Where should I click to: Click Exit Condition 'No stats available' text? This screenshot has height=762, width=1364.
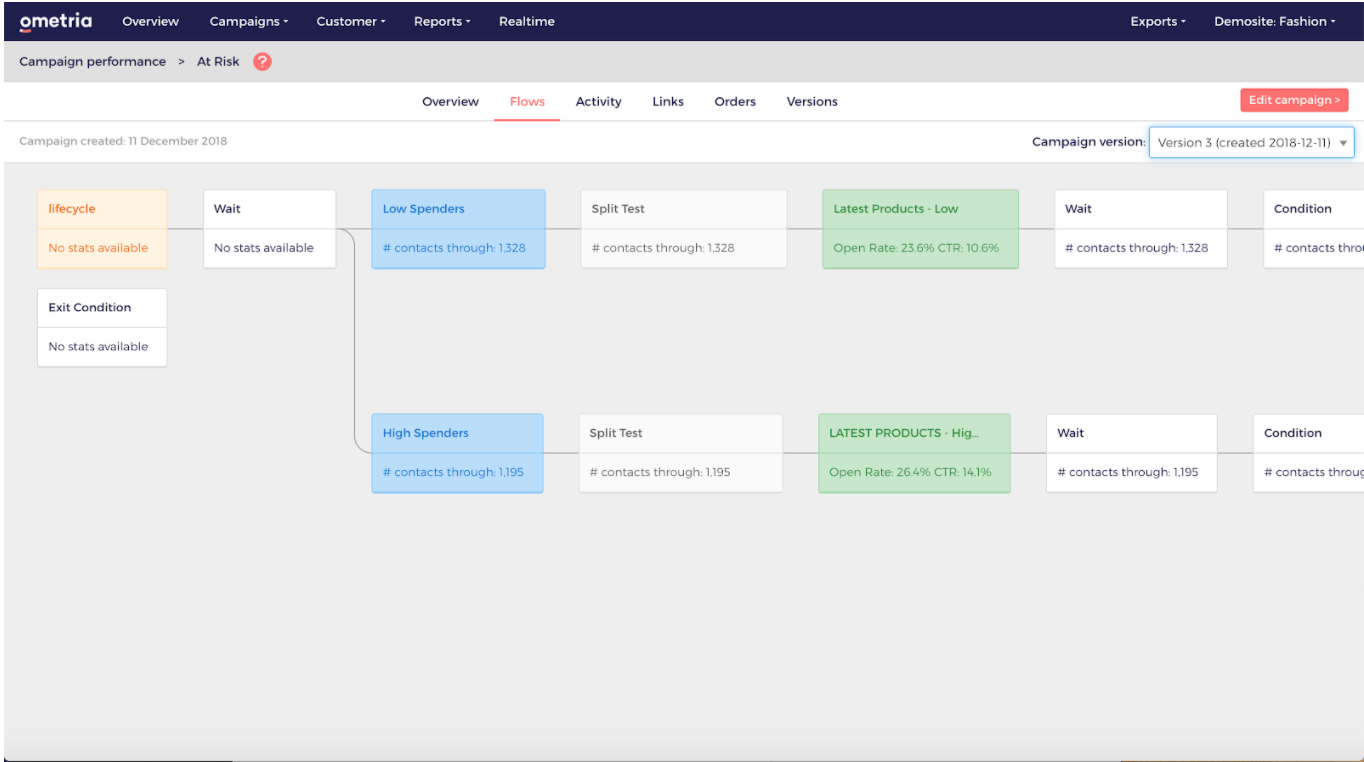pos(98,346)
